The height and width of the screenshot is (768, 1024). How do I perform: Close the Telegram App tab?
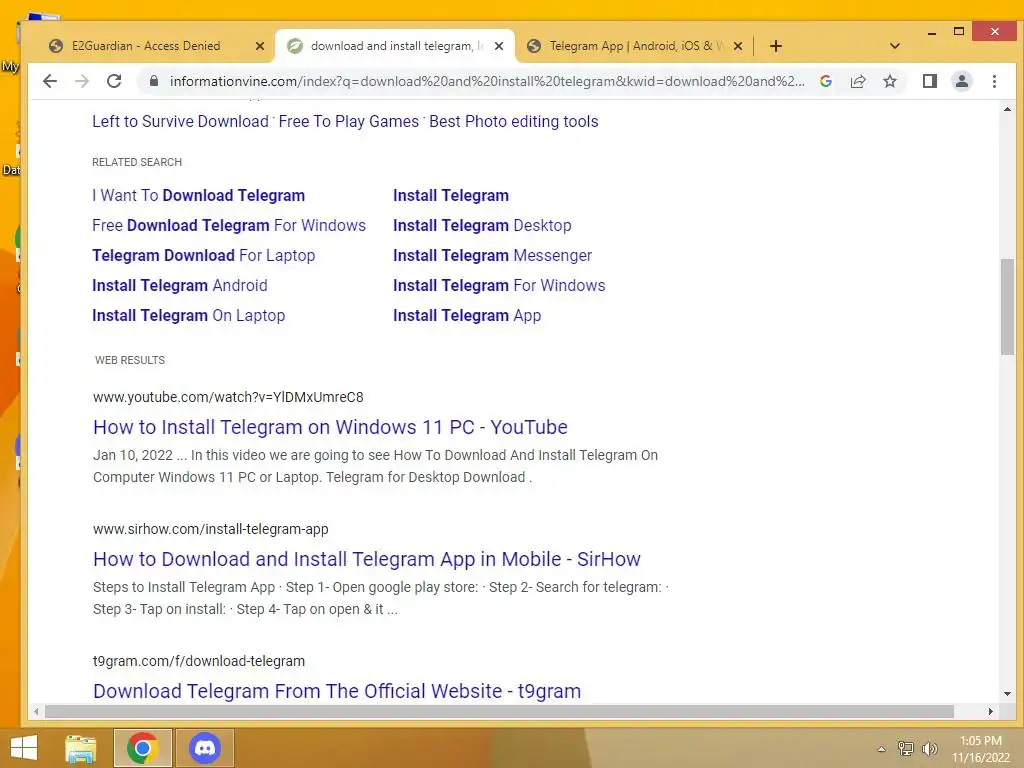click(x=738, y=46)
